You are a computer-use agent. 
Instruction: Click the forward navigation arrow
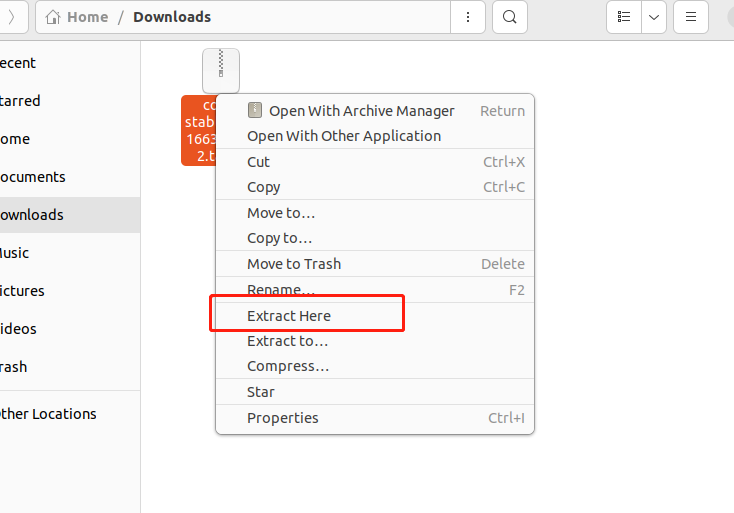coord(11,17)
